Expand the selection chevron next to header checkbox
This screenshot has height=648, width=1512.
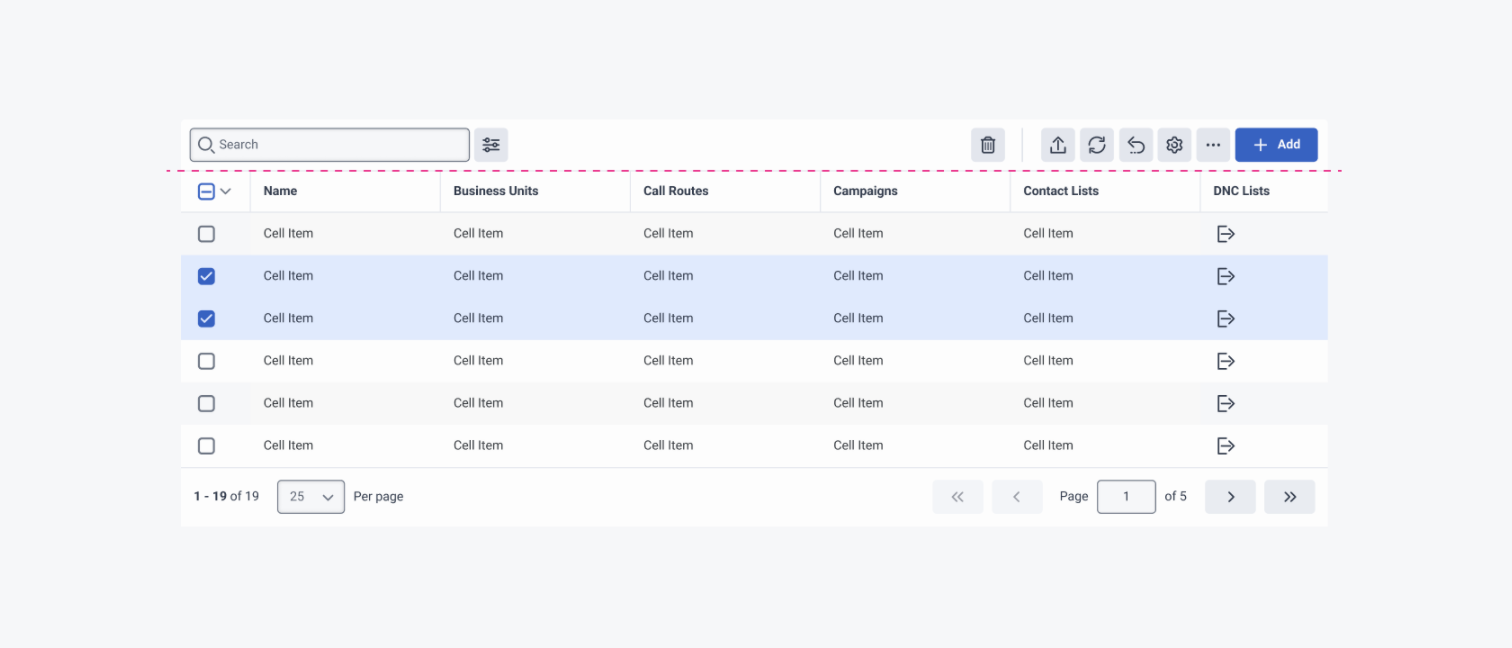[226, 191]
